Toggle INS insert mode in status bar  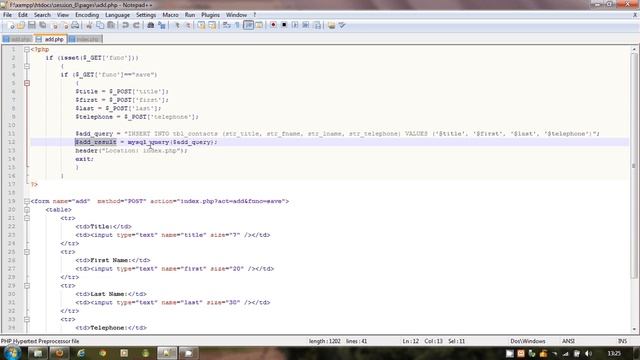pos(622,341)
